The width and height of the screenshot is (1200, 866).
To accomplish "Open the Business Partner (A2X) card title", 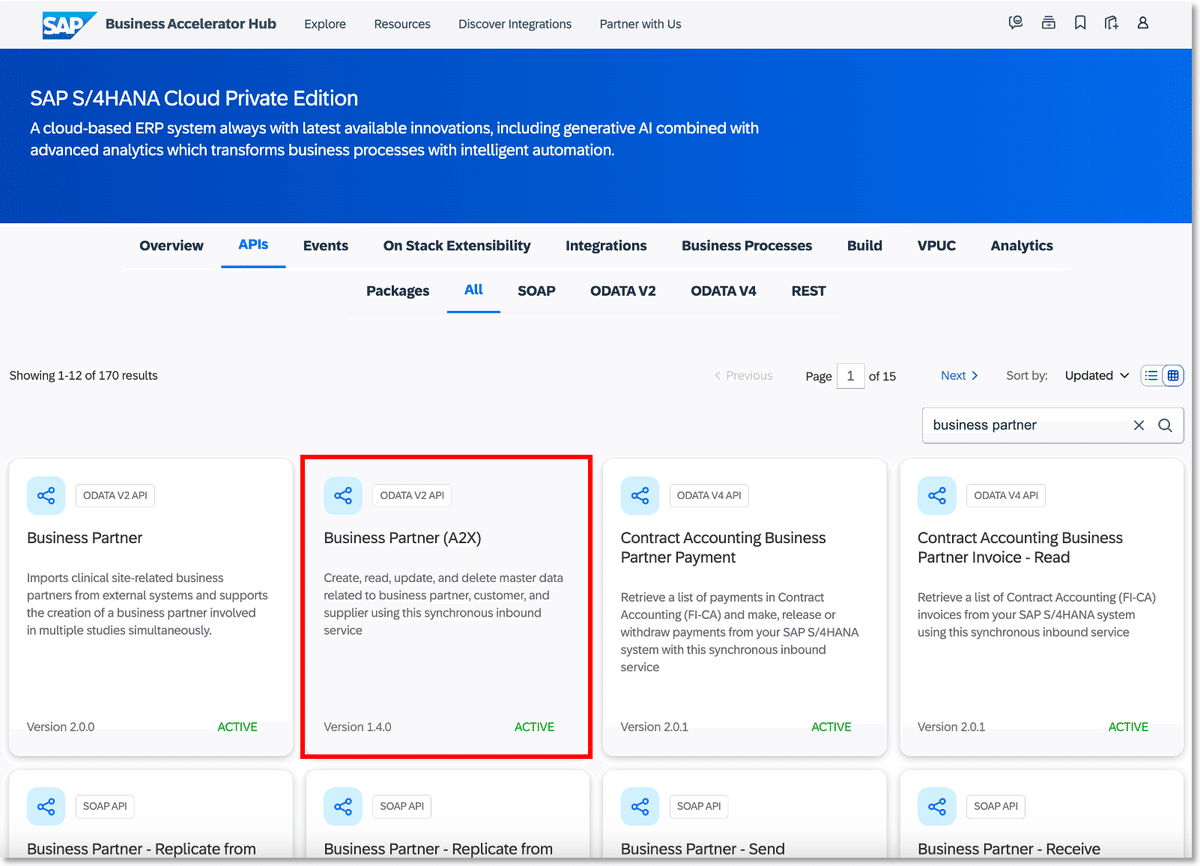I will [x=403, y=538].
